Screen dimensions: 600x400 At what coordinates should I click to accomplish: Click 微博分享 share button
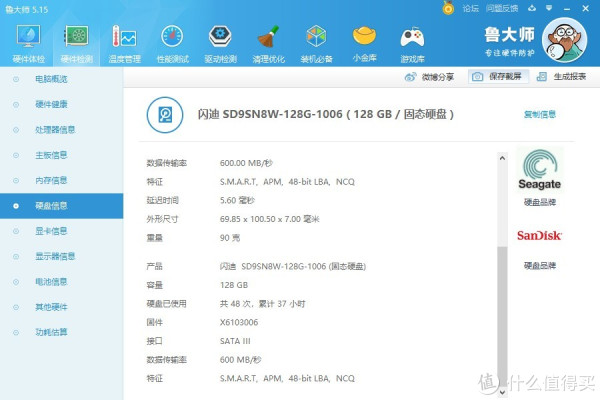[429, 77]
